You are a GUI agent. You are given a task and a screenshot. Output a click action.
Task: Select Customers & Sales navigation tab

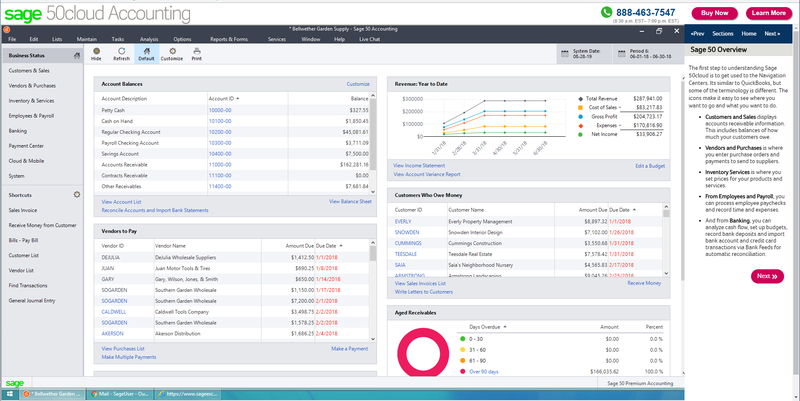[x=29, y=71]
